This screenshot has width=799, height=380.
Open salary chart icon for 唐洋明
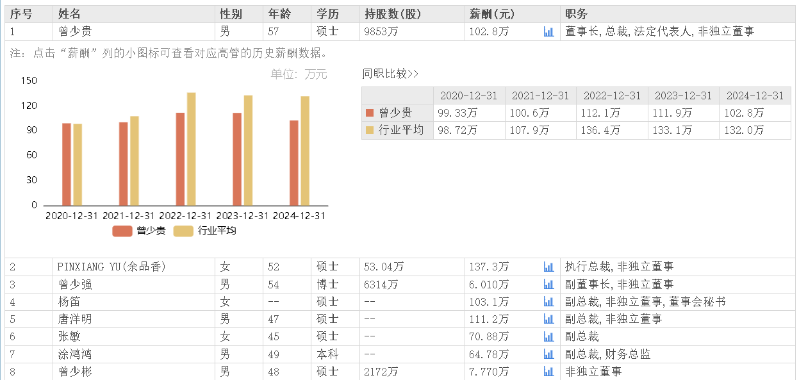548,319
